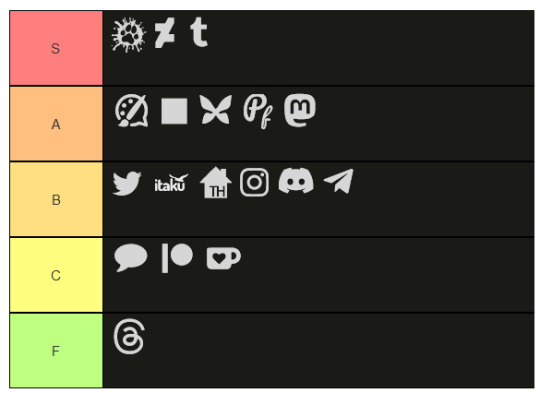Select the Itaku logo
Viewport: 540px width, 393px height.
click(171, 183)
